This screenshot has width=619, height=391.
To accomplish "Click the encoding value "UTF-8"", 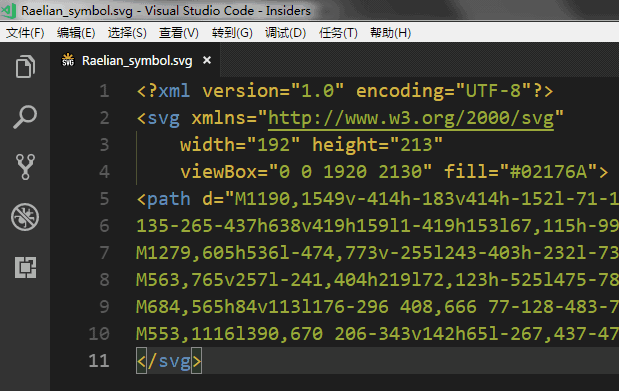I will [x=493, y=91].
